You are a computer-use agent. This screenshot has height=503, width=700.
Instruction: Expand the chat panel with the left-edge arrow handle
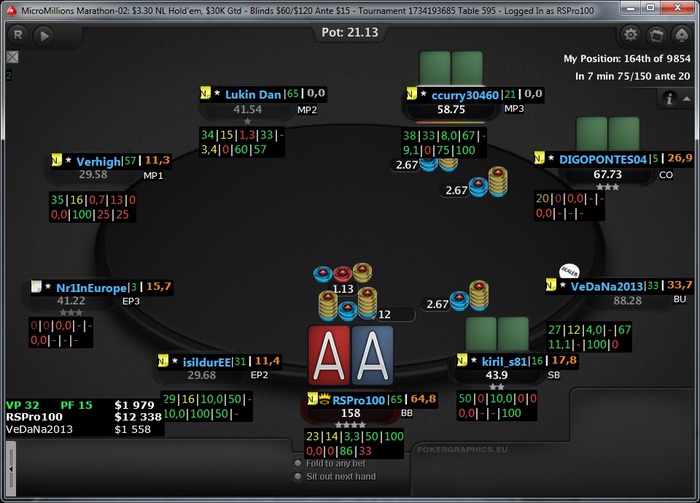tap(11, 469)
